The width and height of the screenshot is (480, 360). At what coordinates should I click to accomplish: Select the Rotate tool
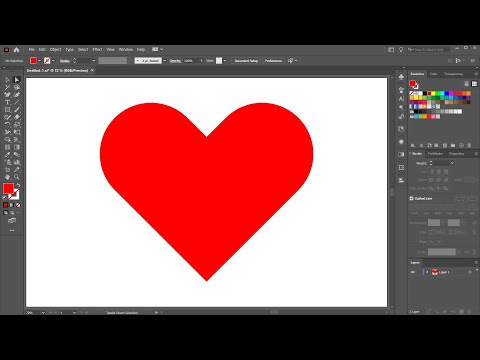tap(7, 125)
